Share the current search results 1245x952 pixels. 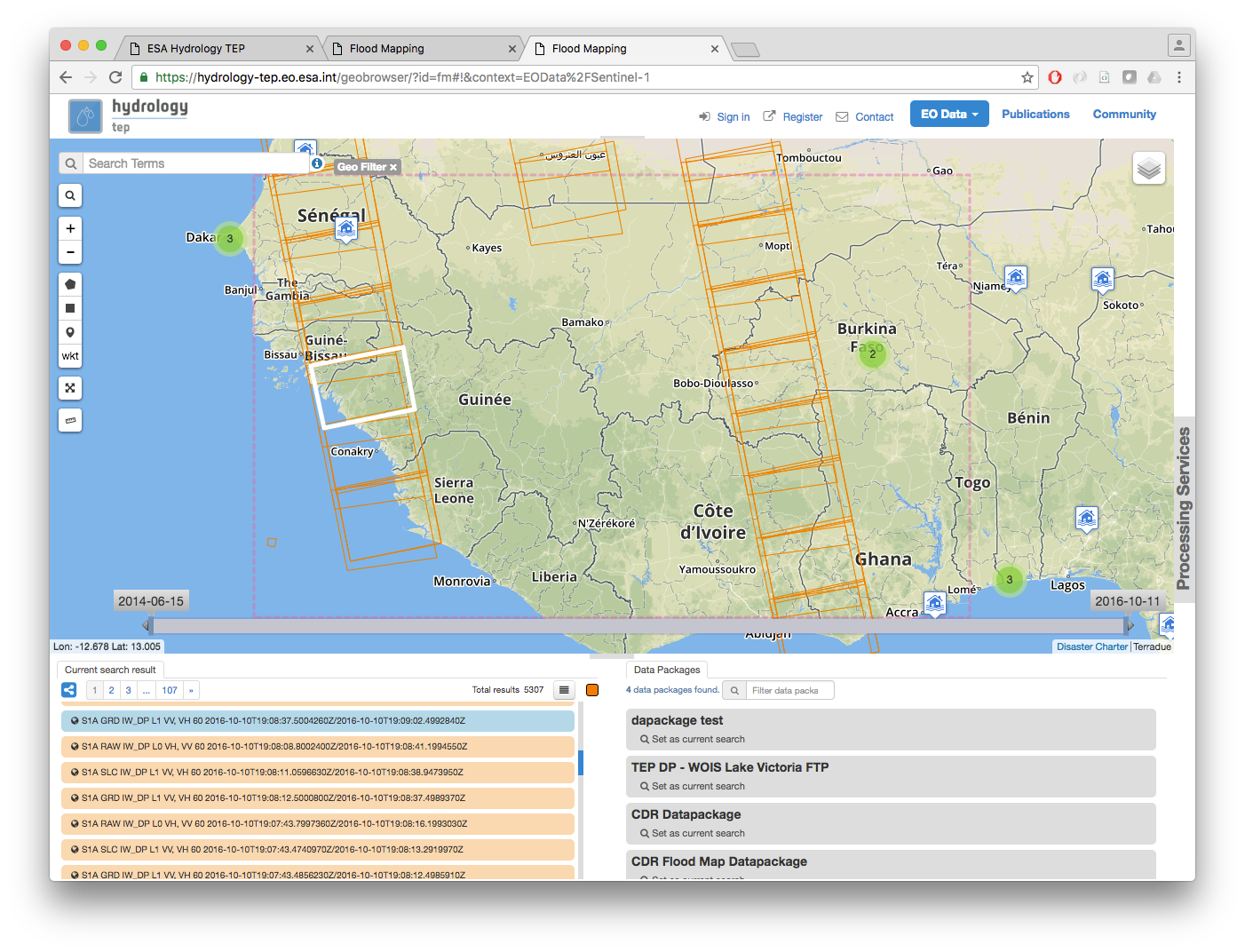(69, 690)
